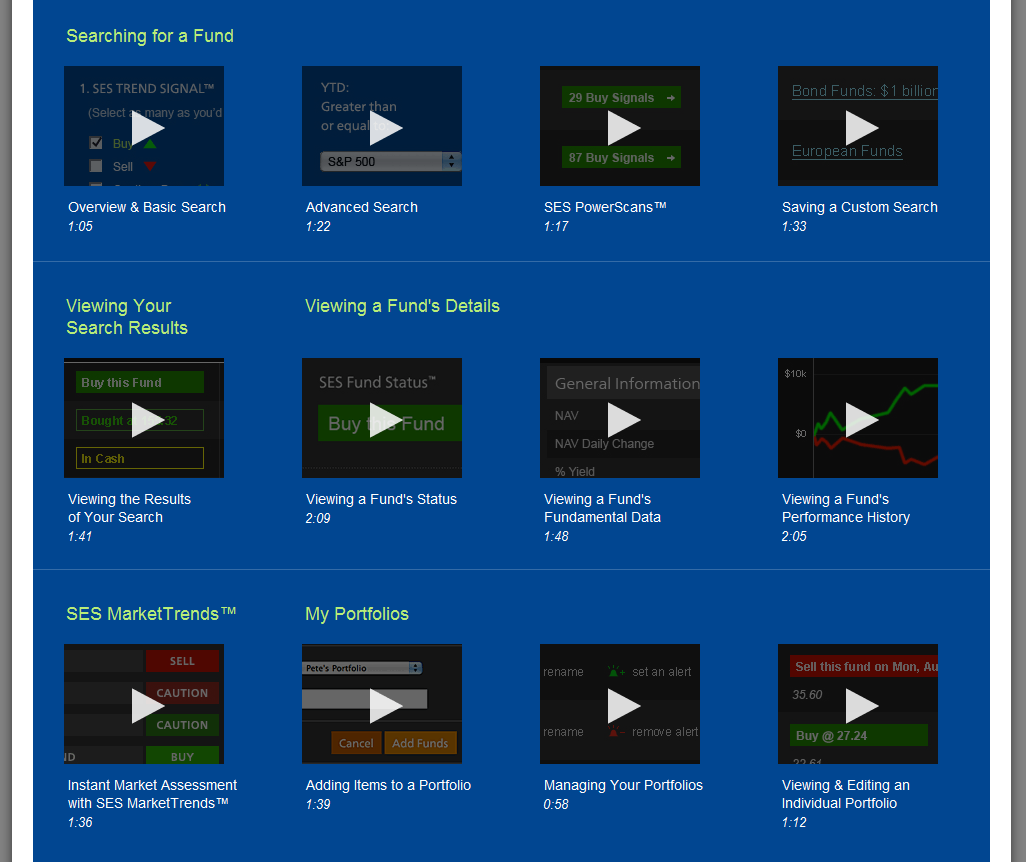This screenshot has height=862, width=1026.
Task: Open the 'Overview & Basic Search' title link
Action: coord(147,207)
